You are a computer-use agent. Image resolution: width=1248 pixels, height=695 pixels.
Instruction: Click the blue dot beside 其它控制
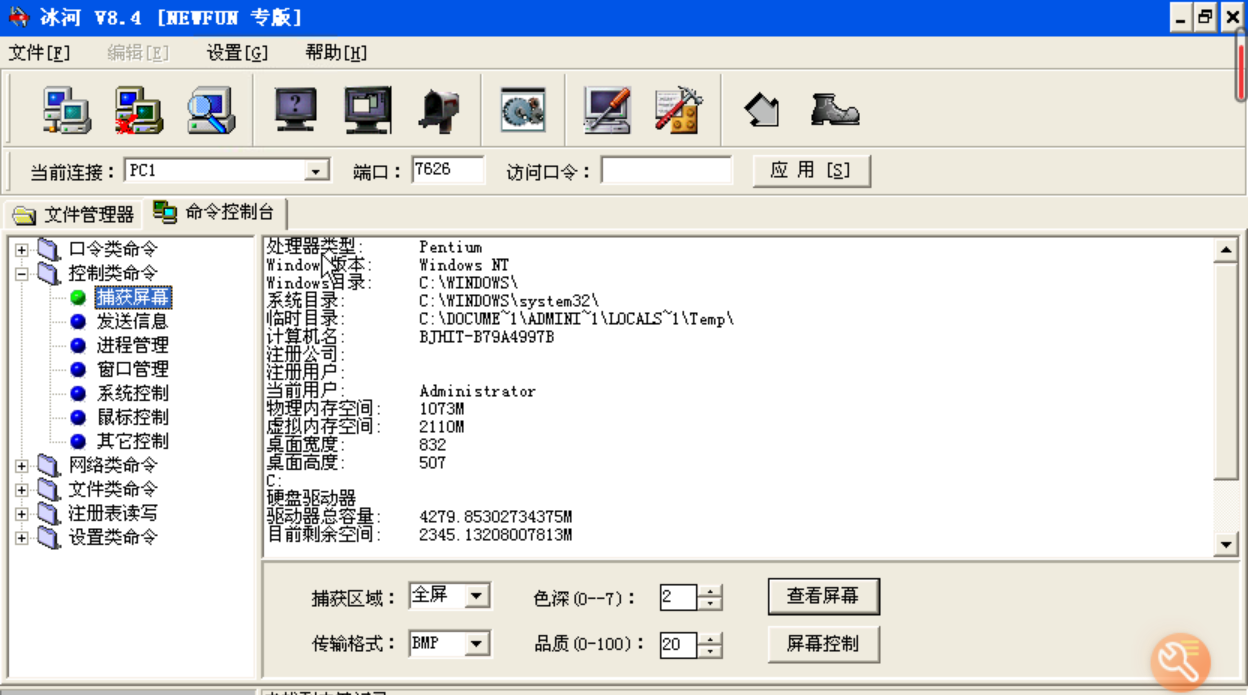[x=78, y=441]
